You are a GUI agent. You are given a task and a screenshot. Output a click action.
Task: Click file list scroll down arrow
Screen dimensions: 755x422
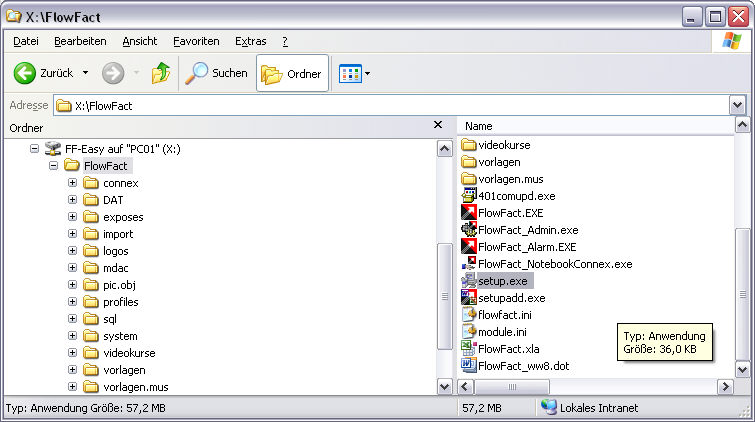point(742,370)
